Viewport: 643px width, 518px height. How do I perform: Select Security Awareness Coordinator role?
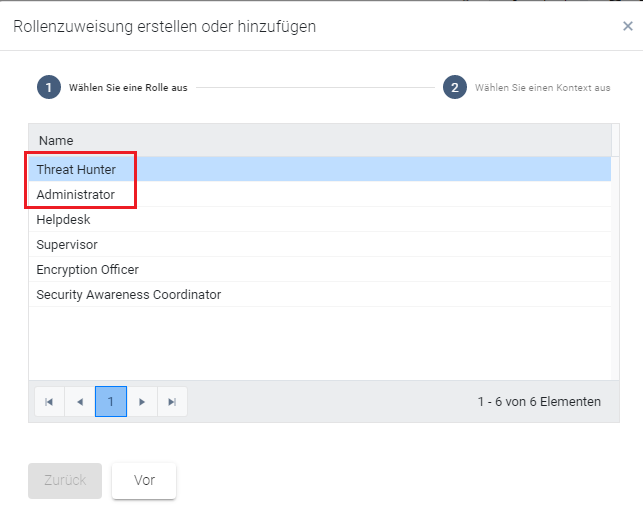129,295
